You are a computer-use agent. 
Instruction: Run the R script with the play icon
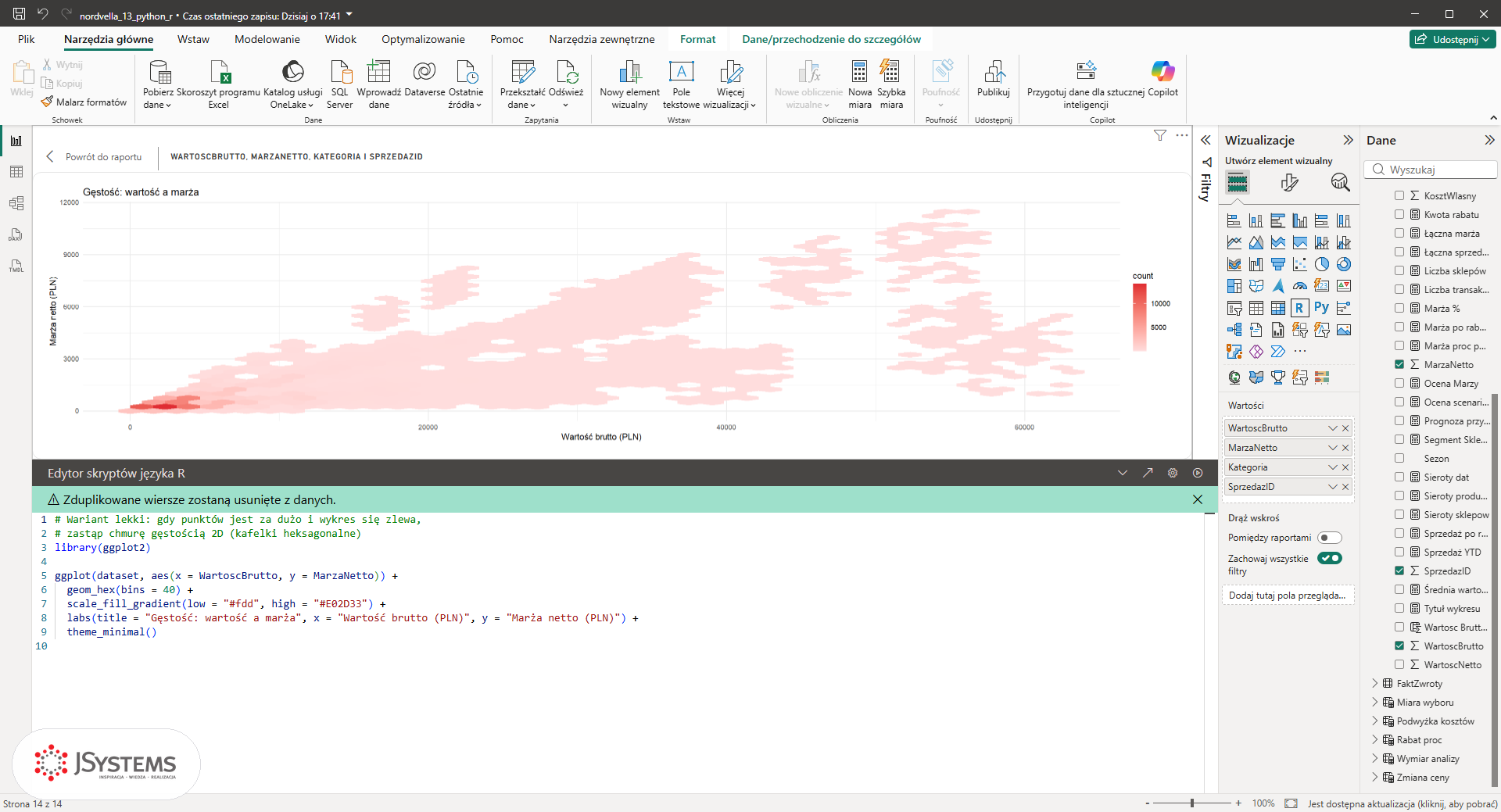tap(1198, 473)
